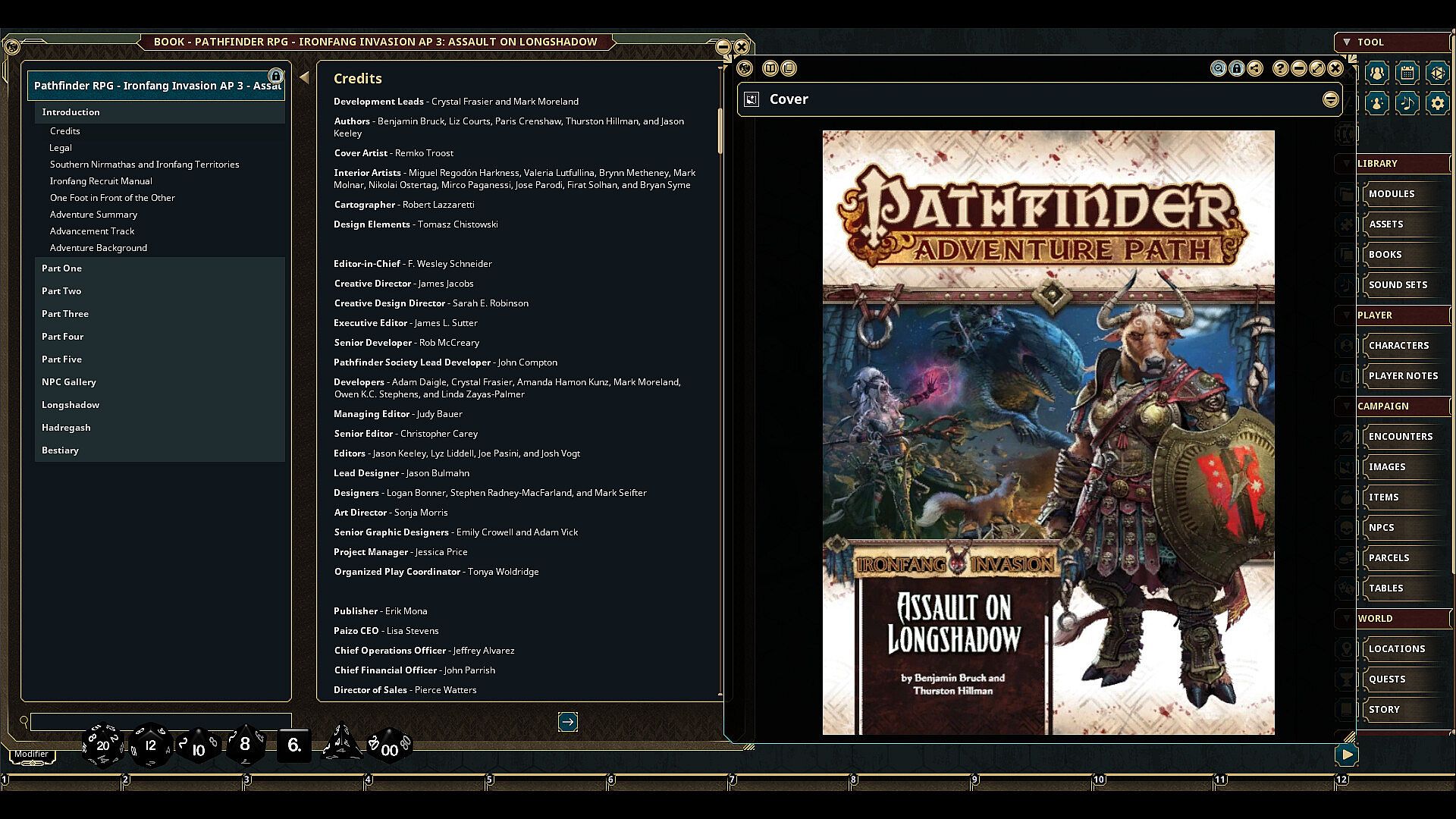Open the dice tower tool icon

[x=1437, y=73]
